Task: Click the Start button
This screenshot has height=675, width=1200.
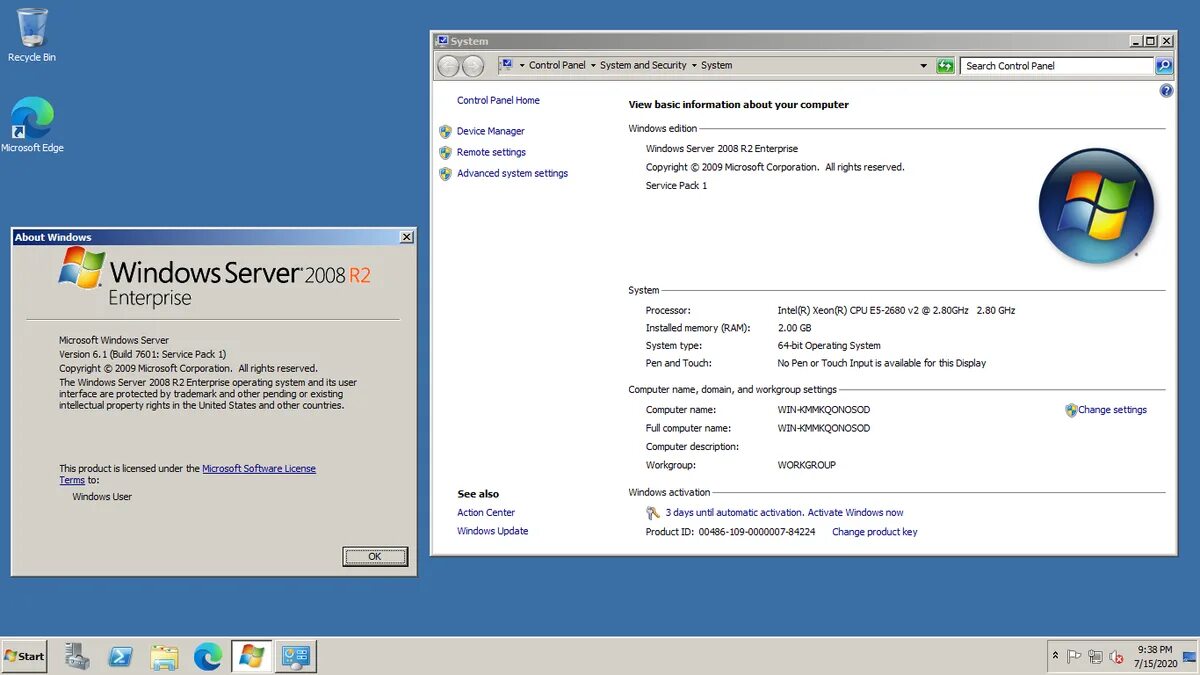Action: click(x=24, y=656)
